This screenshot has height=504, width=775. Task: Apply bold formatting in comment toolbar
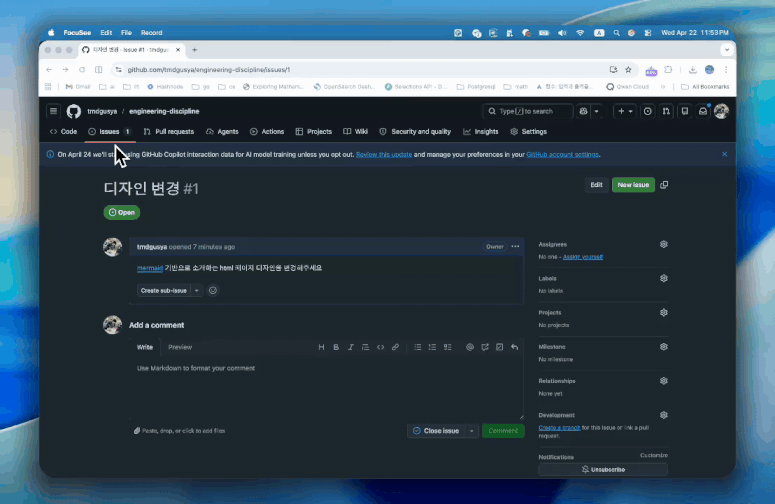[x=336, y=347]
